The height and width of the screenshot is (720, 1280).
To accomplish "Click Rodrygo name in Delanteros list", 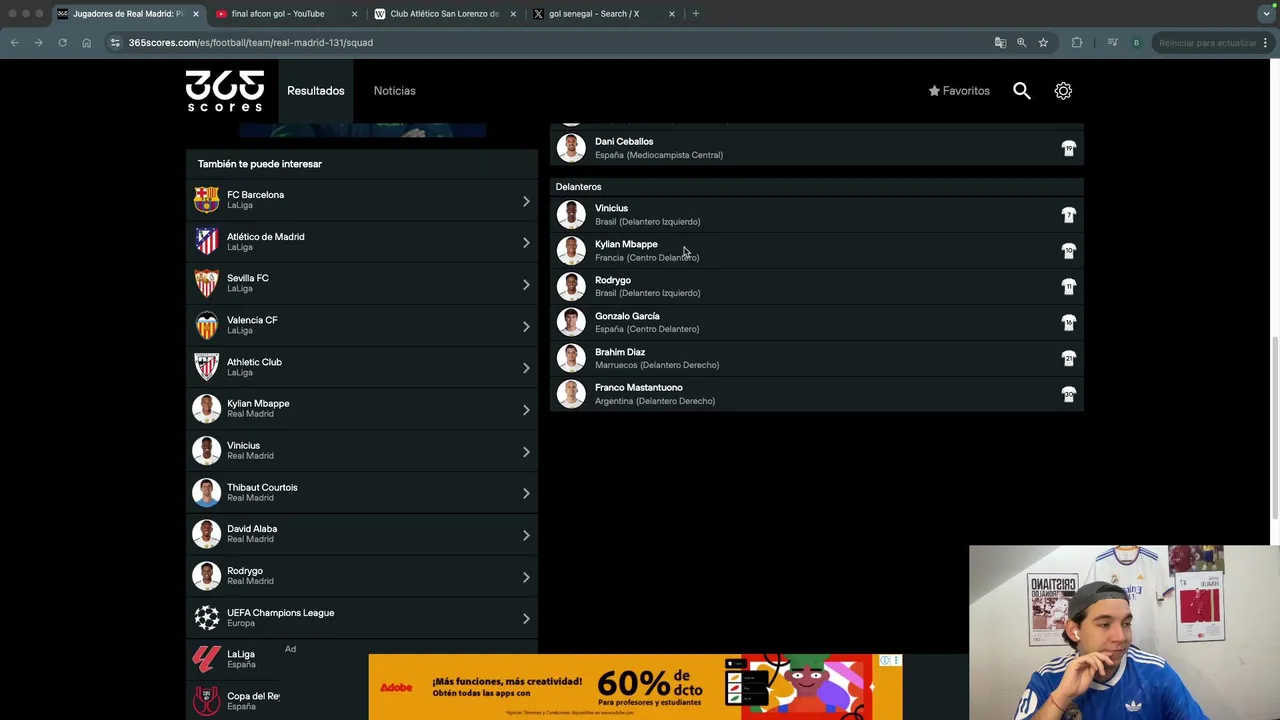I will [x=613, y=280].
